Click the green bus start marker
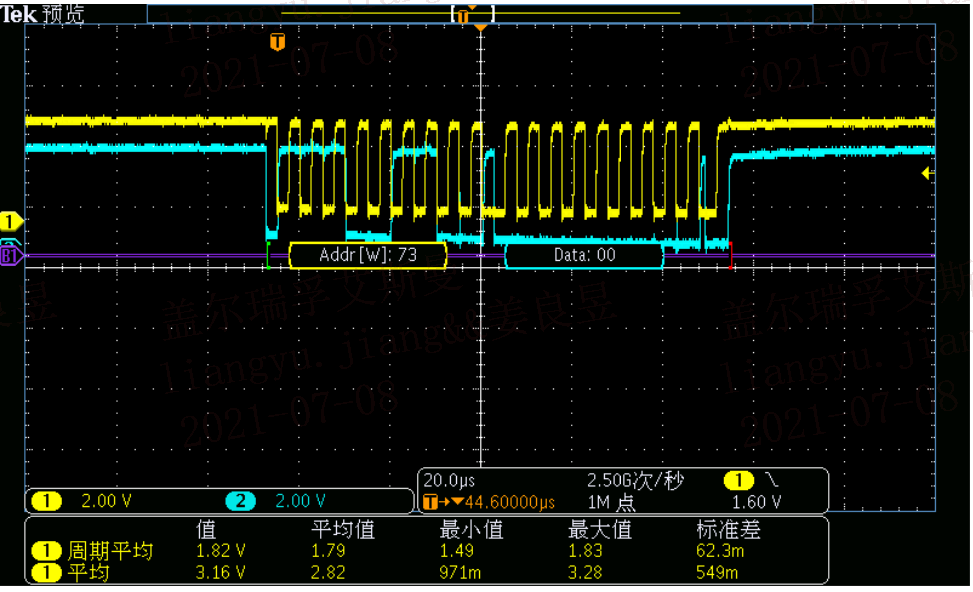This screenshot has height=592, width=973. point(268,255)
